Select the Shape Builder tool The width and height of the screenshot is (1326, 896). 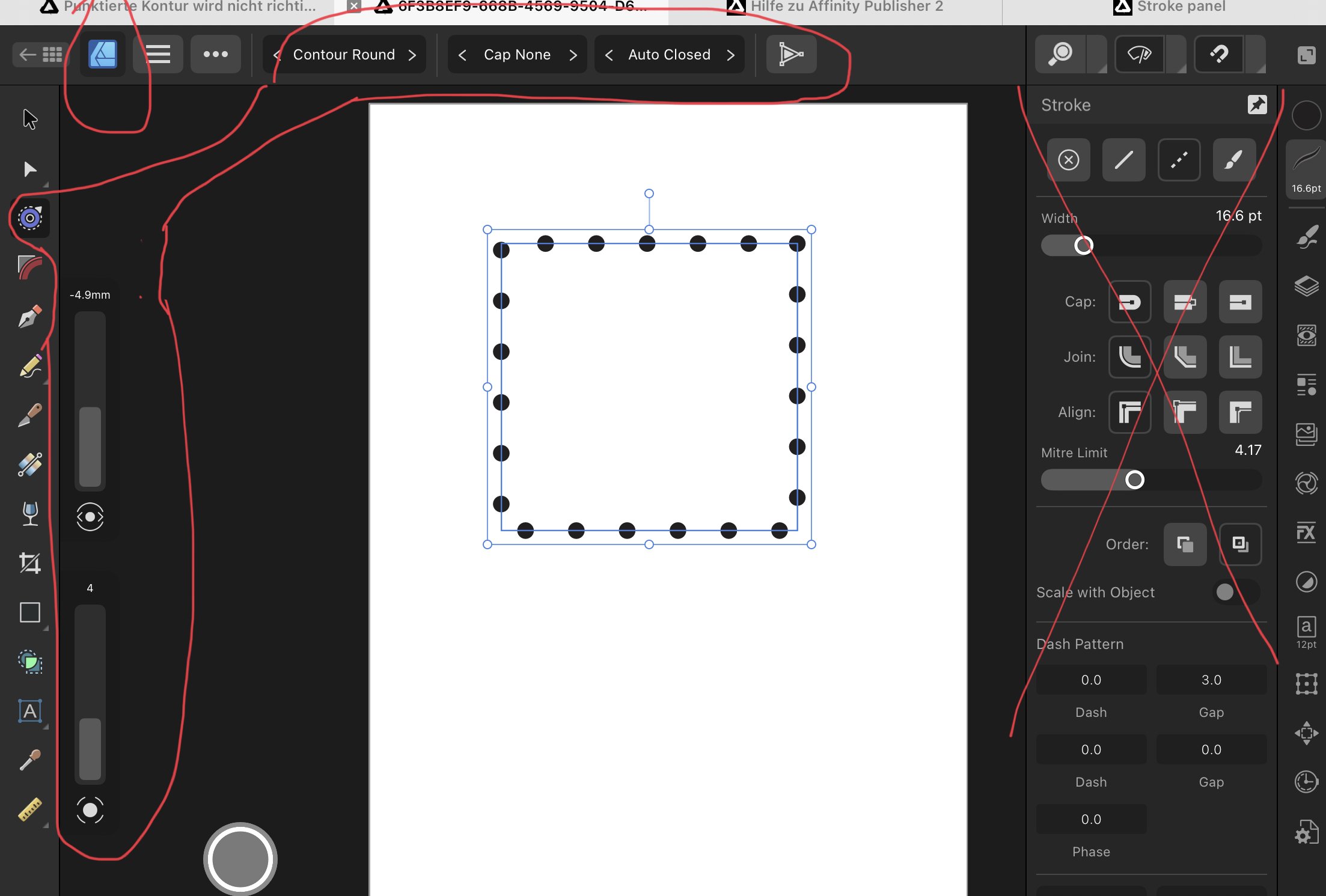coord(30,662)
